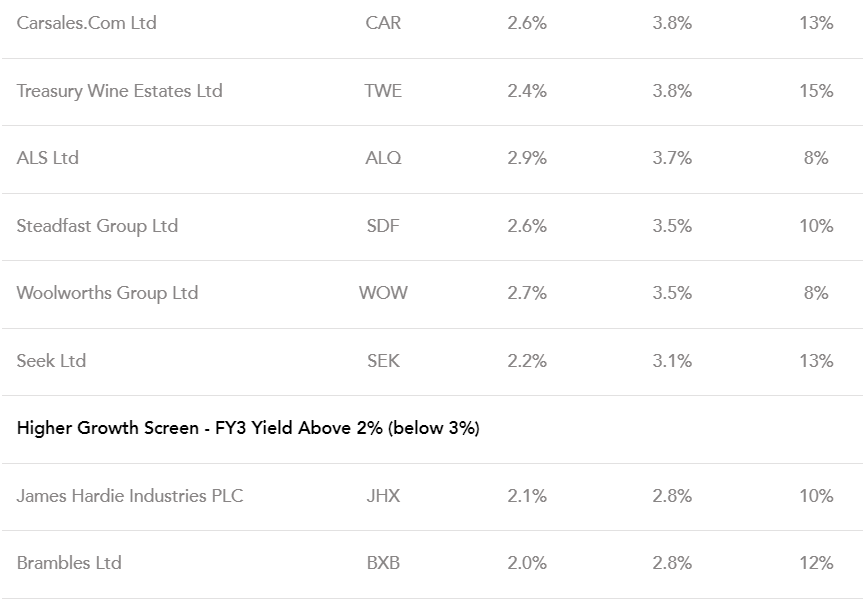Select the TWE ticker symbol
863x602 pixels.
(383, 91)
